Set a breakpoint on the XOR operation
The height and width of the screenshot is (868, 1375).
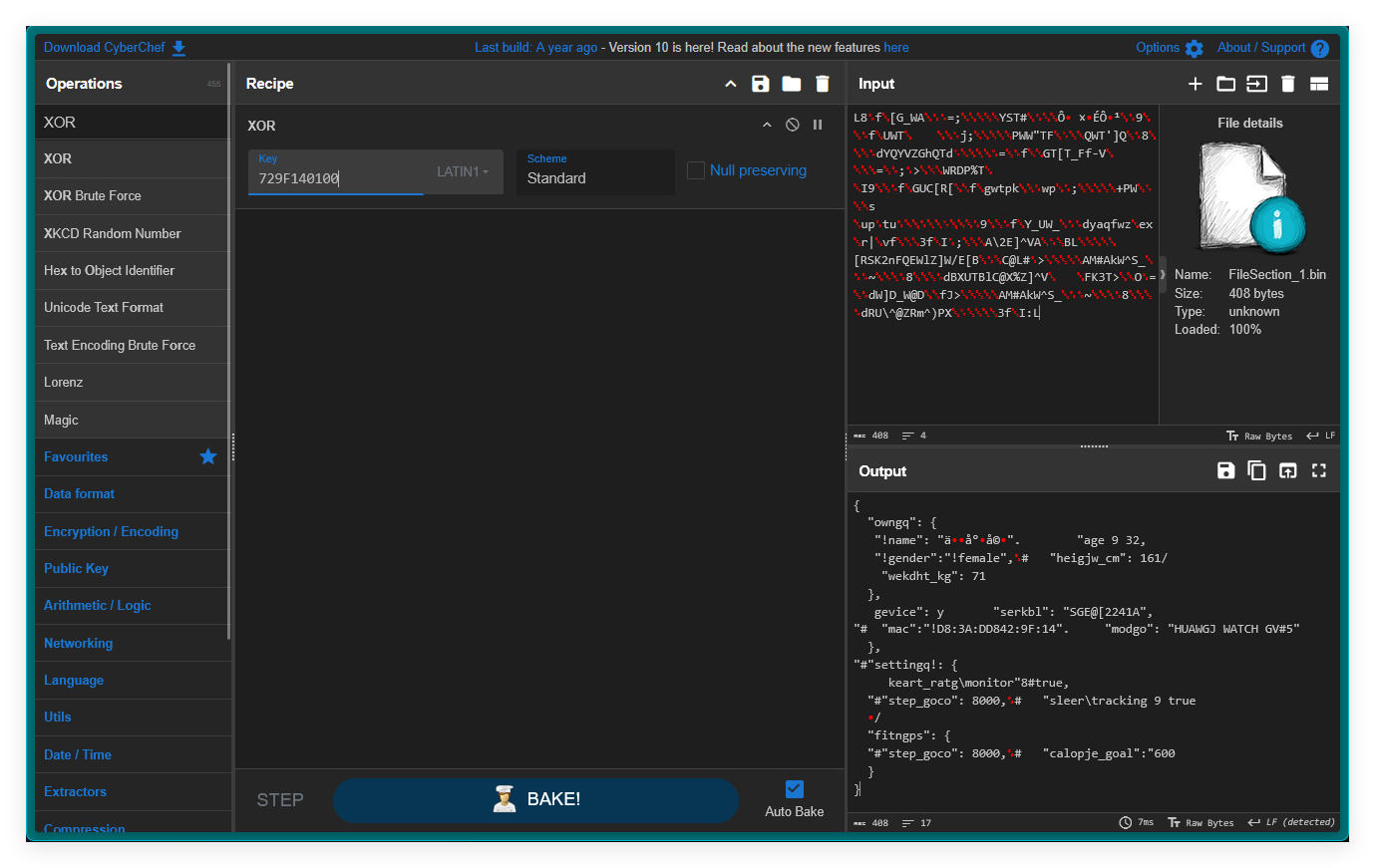(x=818, y=125)
